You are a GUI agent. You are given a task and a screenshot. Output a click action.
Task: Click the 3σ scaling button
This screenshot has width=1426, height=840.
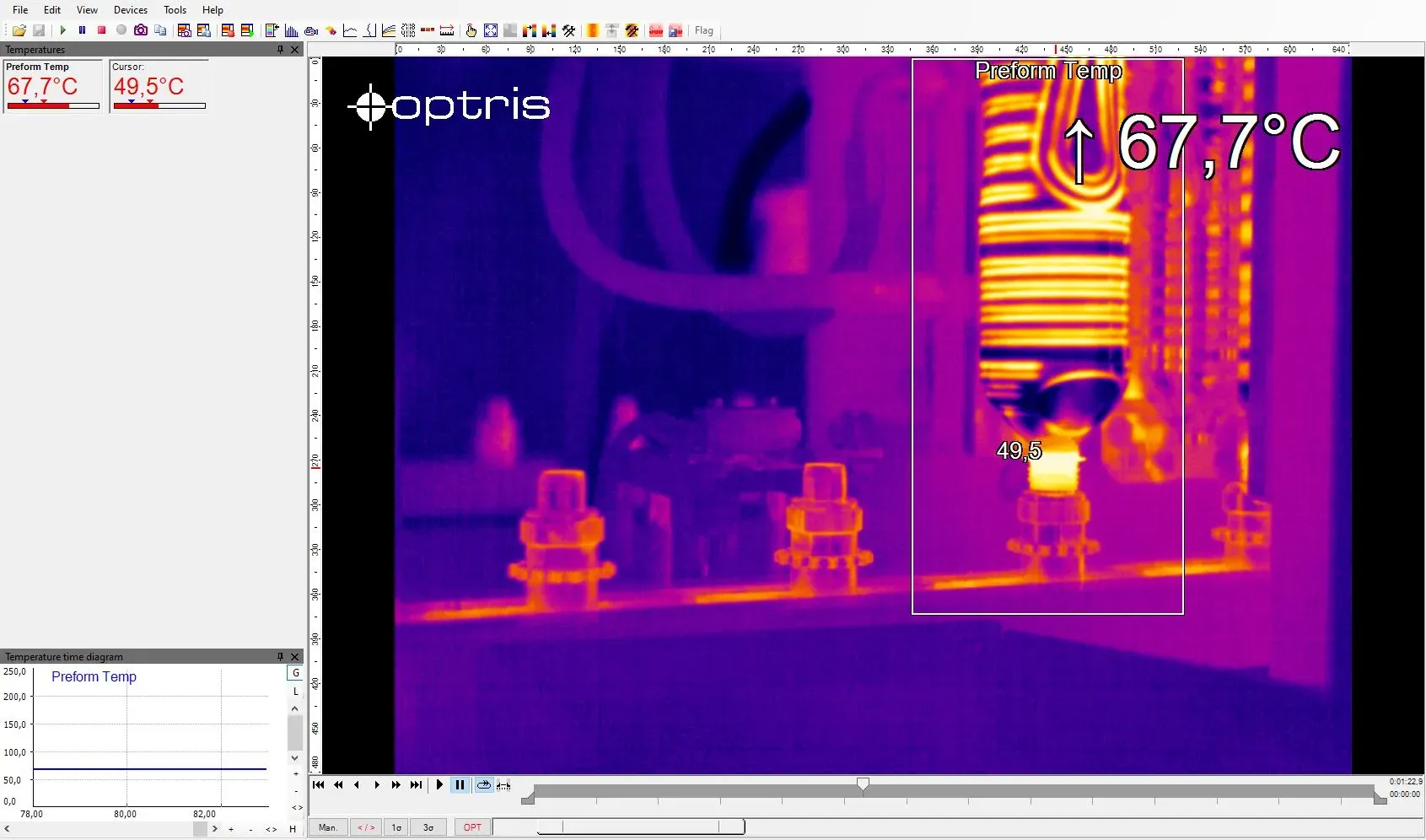point(428,827)
